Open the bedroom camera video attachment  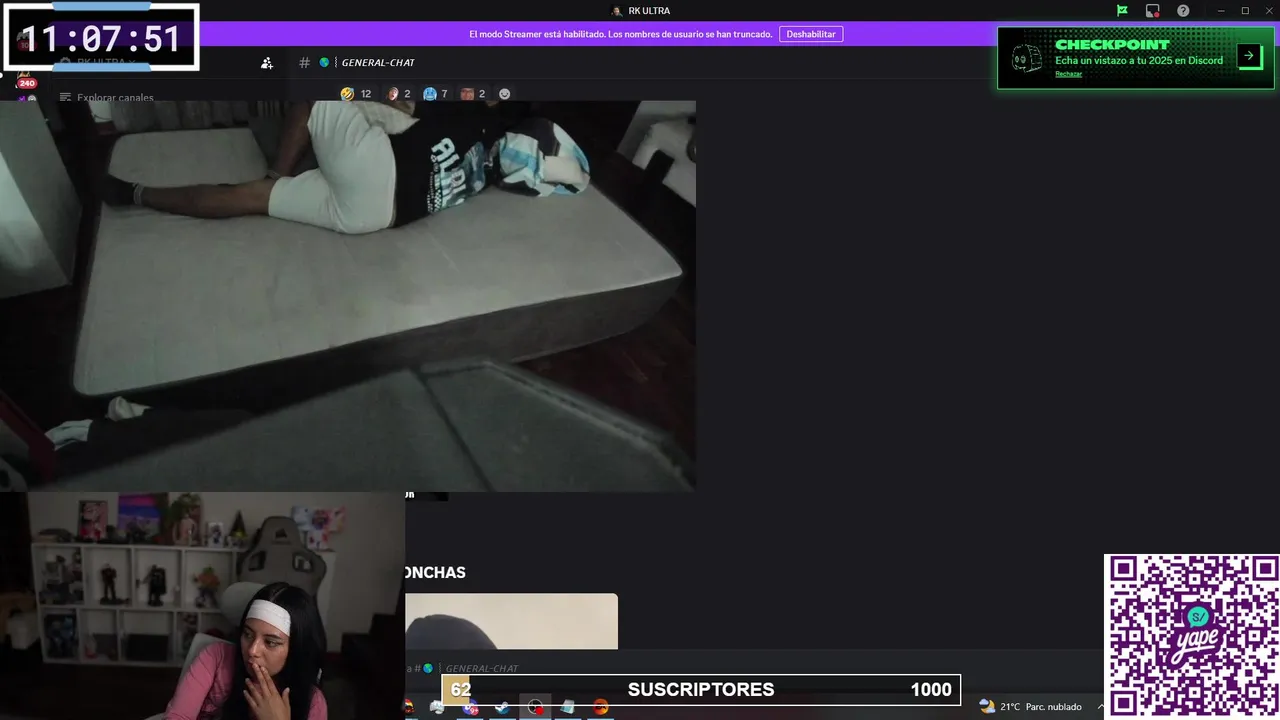[x=348, y=295]
